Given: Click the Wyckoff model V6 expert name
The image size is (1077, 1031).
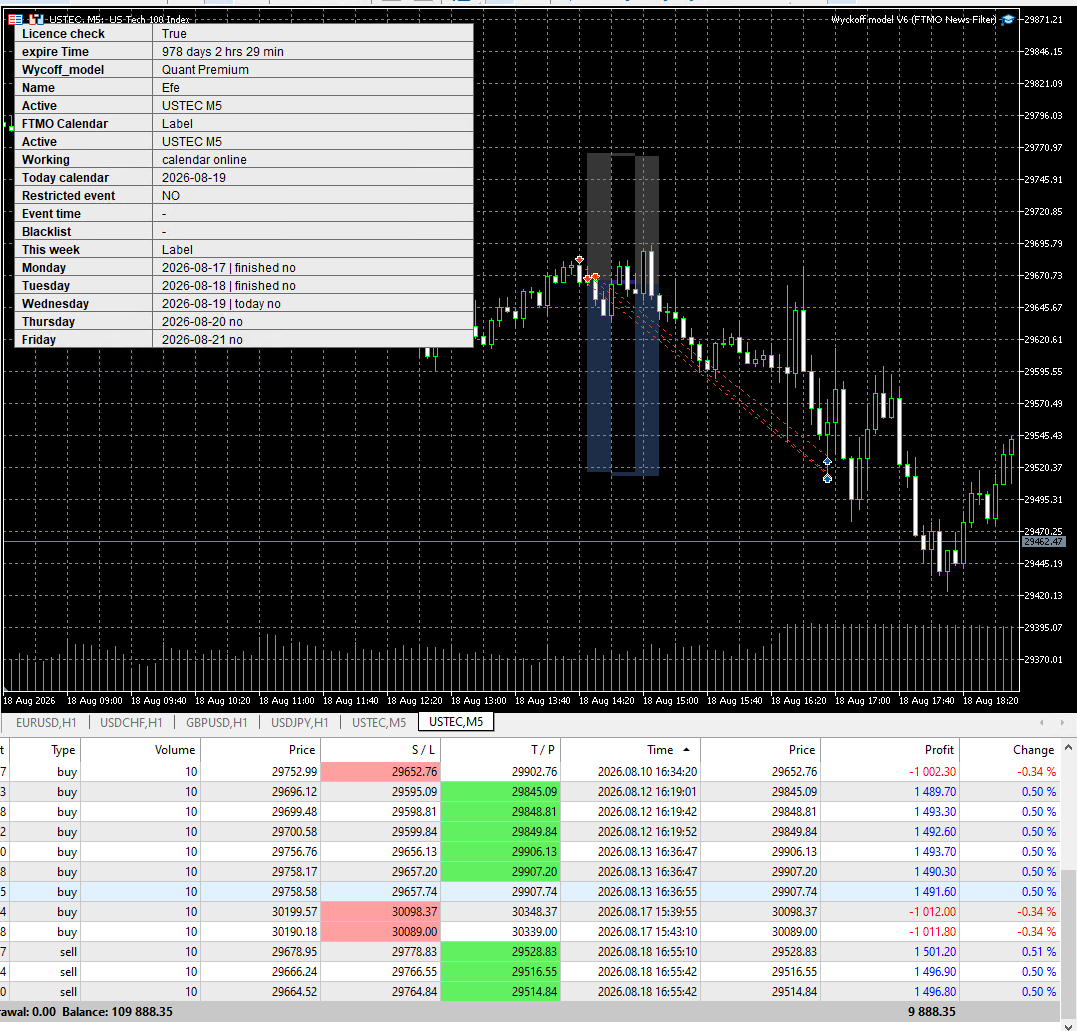Looking at the screenshot, I should tap(914, 19).
